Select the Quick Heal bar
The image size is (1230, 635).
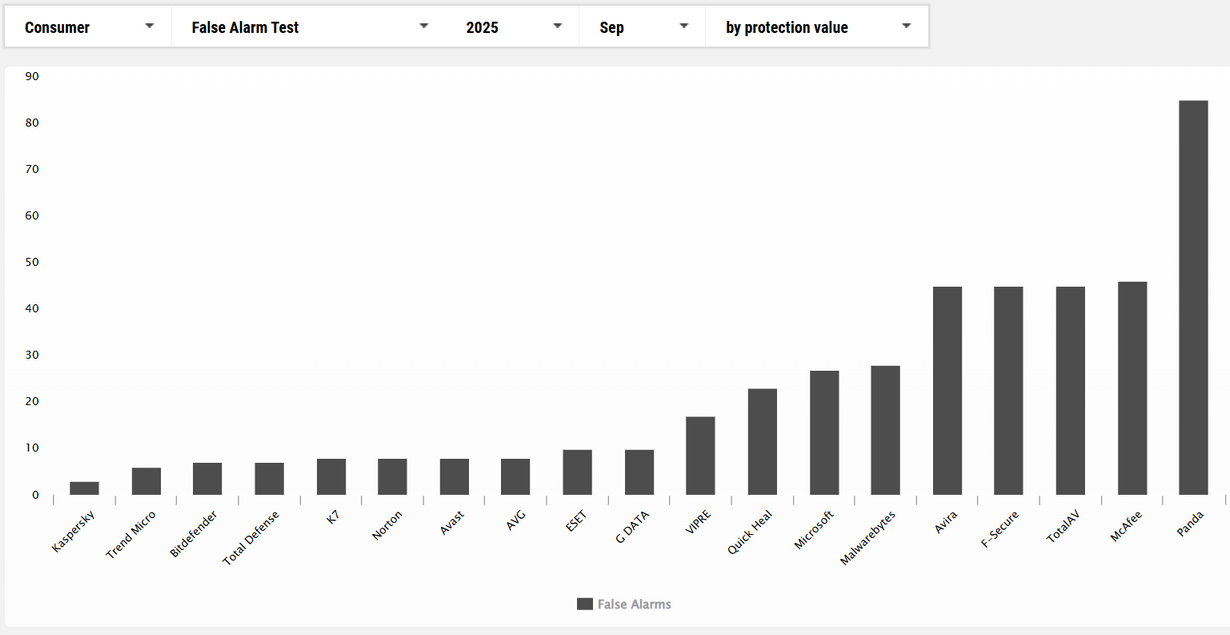762,442
